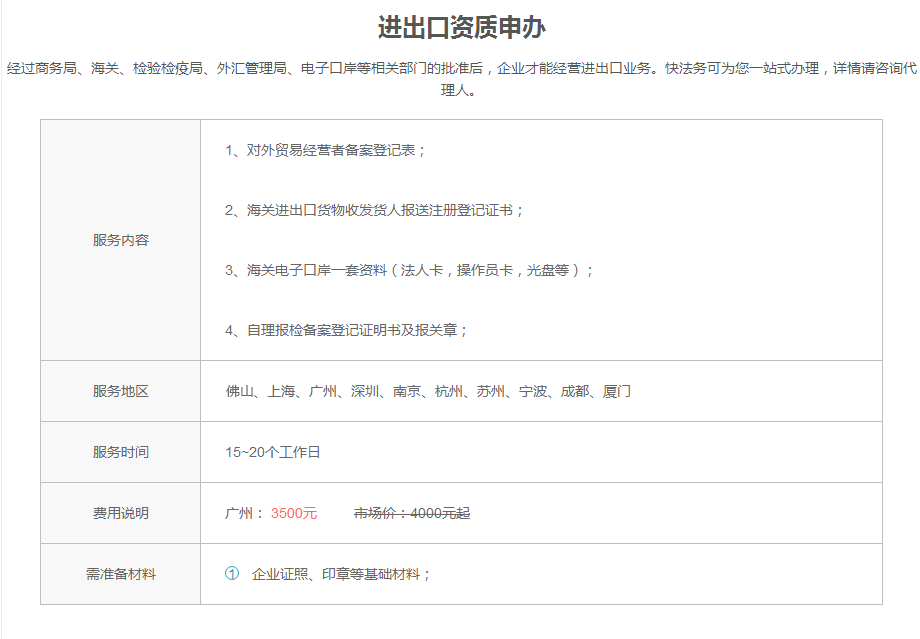This screenshot has width=920, height=639.
Task: Click 厦门 in the service regions list
Action: pos(617,391)
